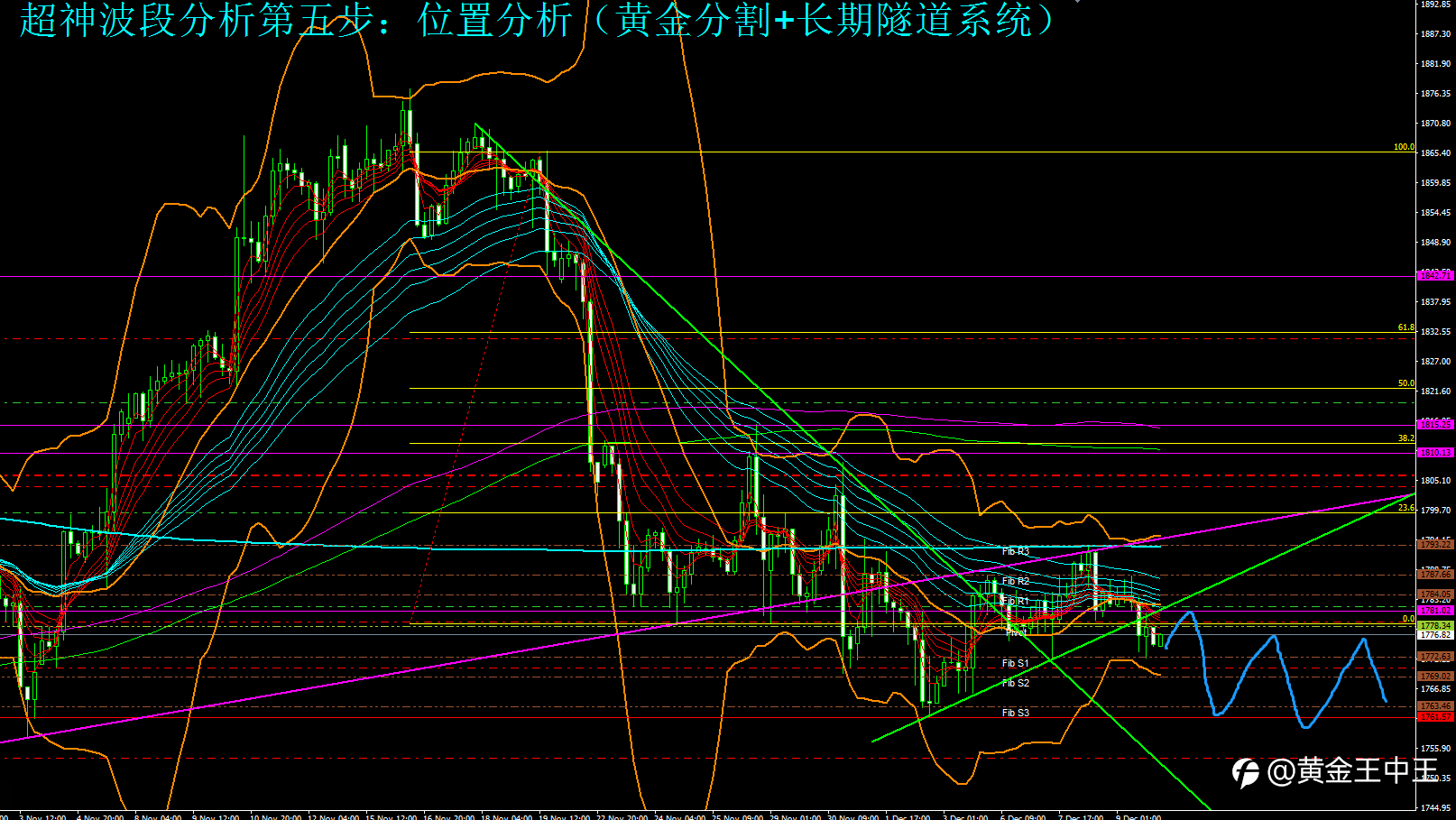The width and height of the screenshot is (1456, 820).
Task: Select the 1827.00 price axis value
Action: click(1435, 362)
